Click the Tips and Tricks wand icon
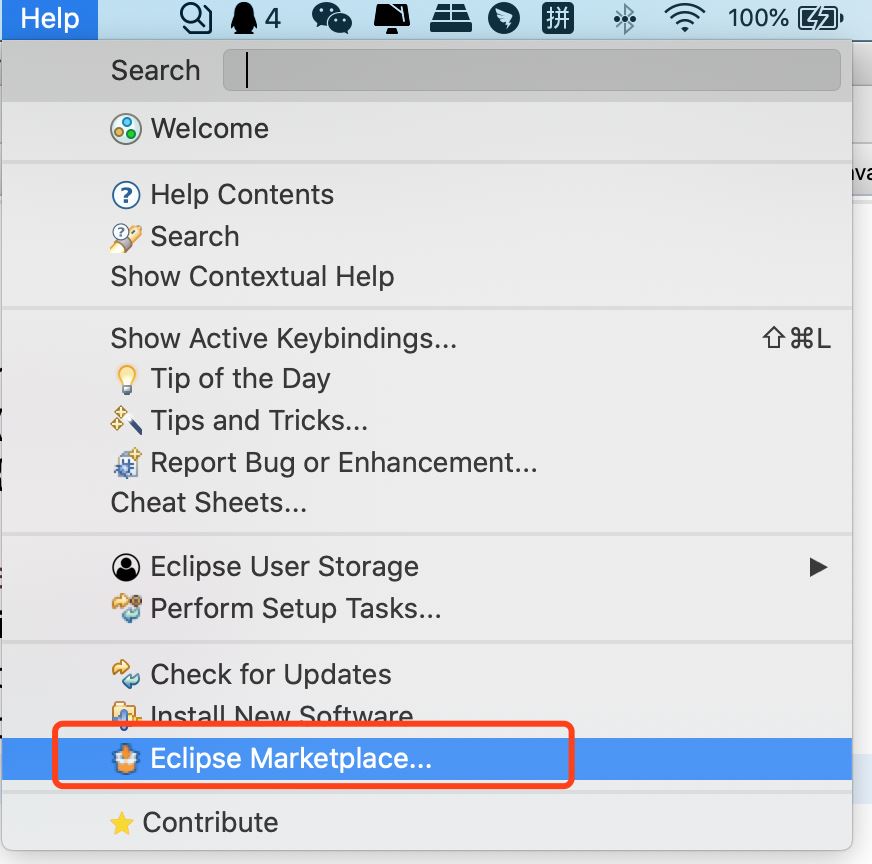This screenshot has height=864, width=872. click(124, 420)
